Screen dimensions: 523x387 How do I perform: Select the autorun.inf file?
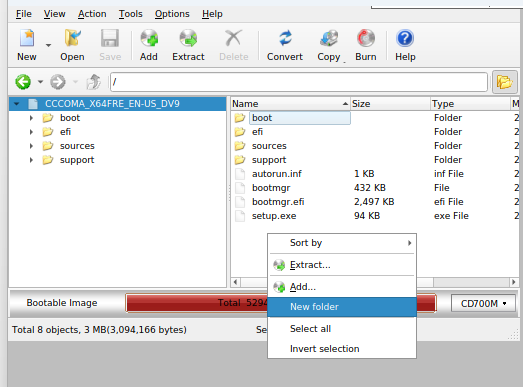(277, 174)
